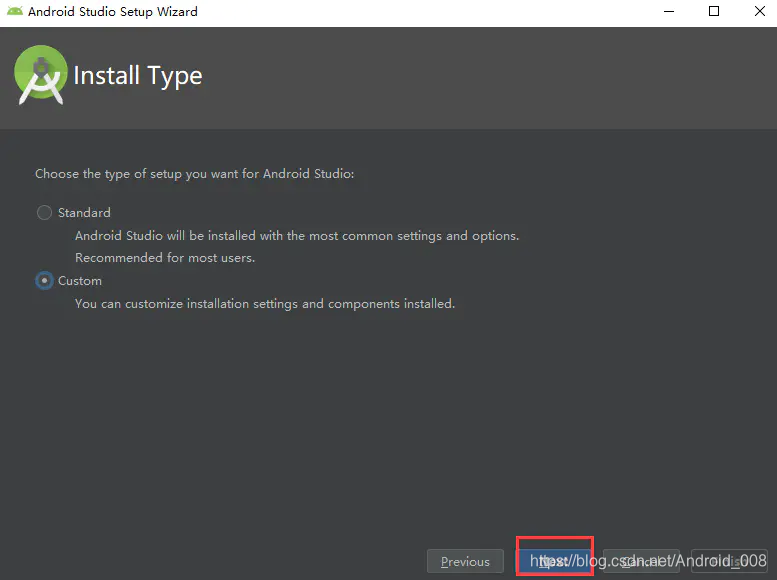Go back with the Previous button
777x580 pixels.
click(465, 561)
